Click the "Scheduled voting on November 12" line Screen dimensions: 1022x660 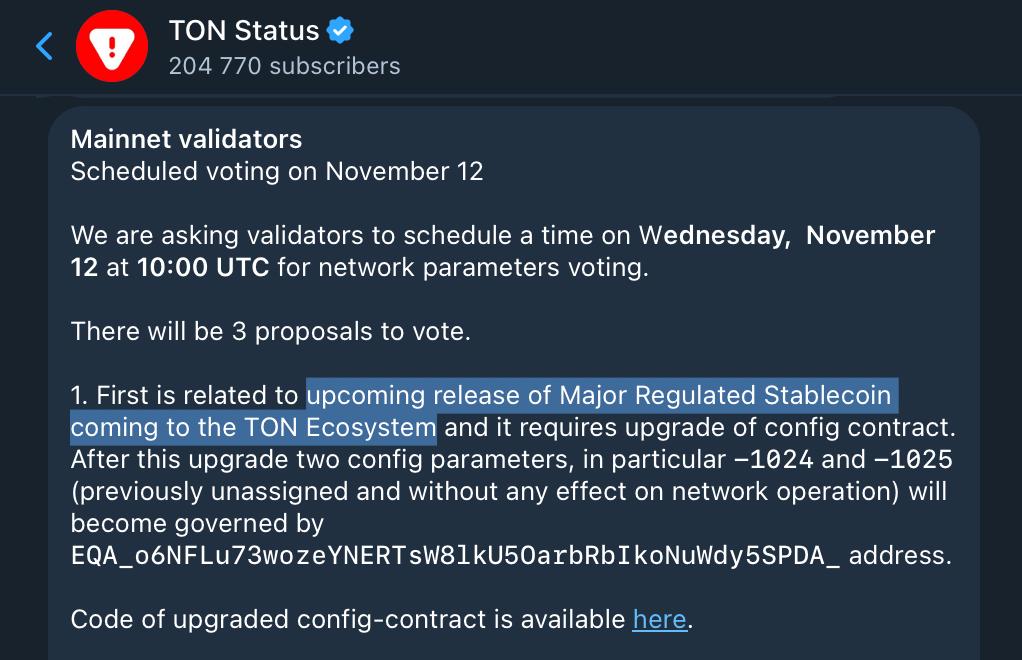coord(277,171)
